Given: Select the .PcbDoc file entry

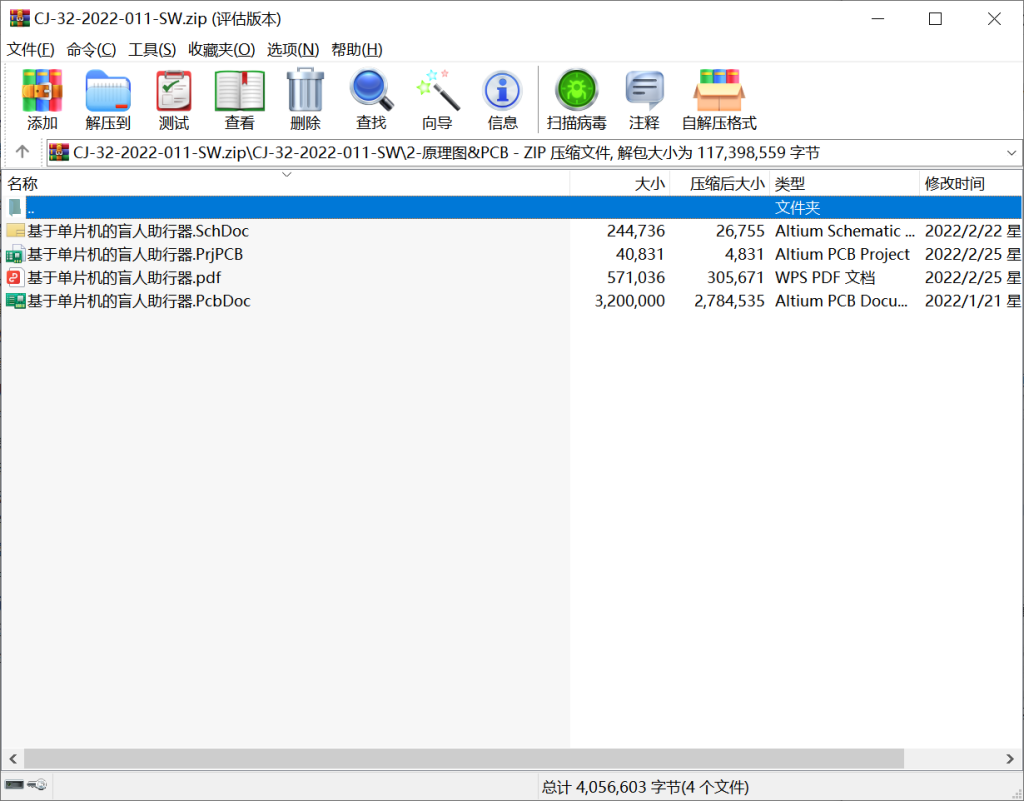Looking at the screenshot, I should [x=138, y=300].
